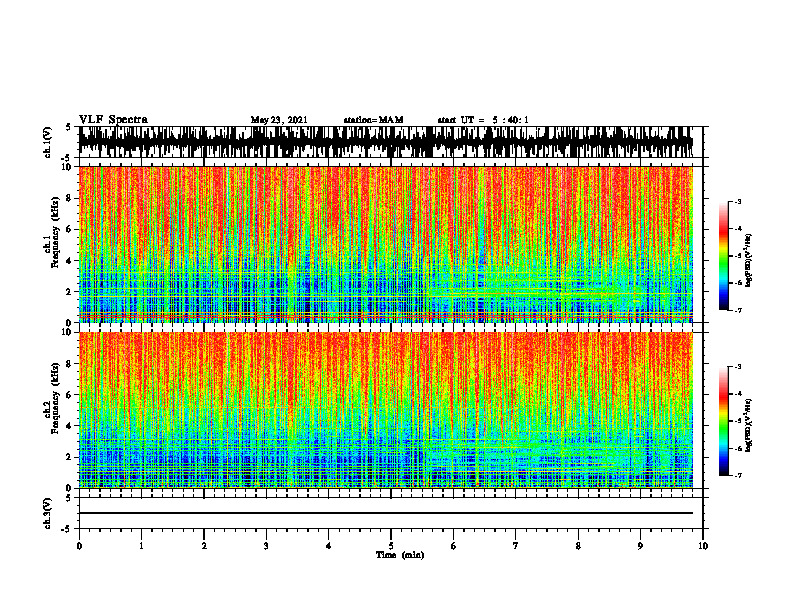Click the time axis tick label "7"
792x612 pixels.
[516, 546]
